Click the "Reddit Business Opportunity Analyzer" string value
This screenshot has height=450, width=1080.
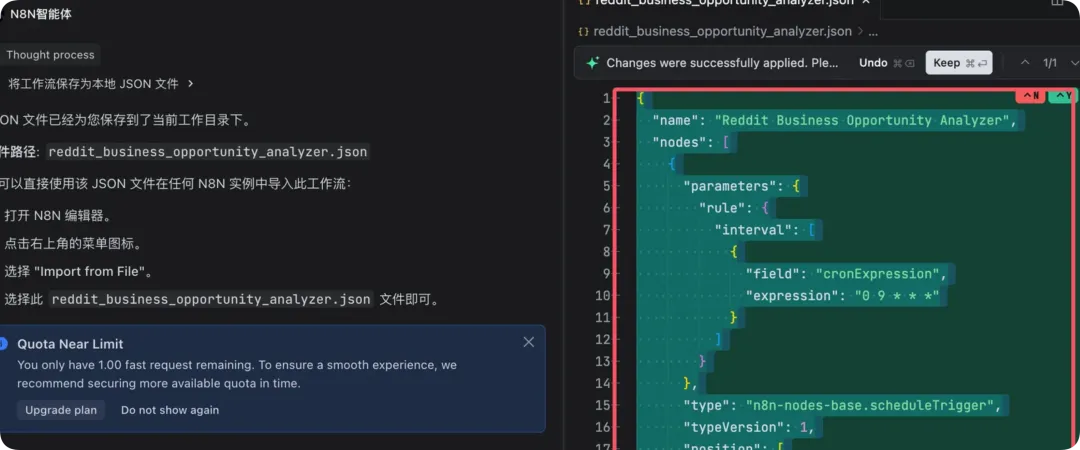pos(862,120)
